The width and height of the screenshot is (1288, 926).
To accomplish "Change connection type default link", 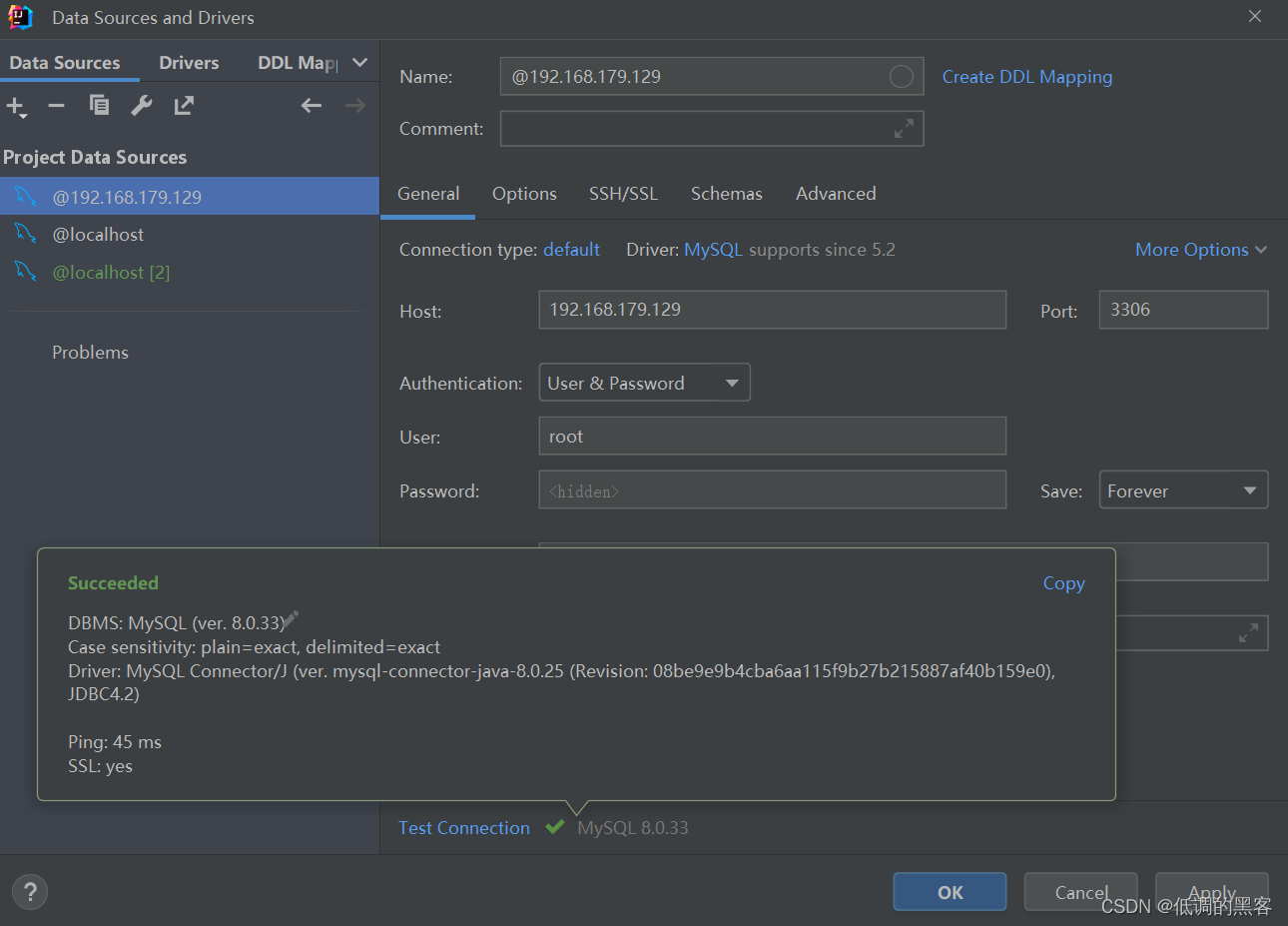I will (x=571, y=250).
